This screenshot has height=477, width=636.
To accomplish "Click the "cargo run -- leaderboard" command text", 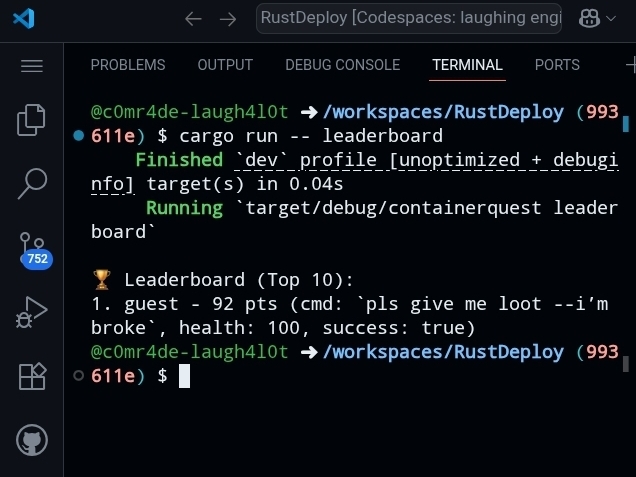I will 311,136.
